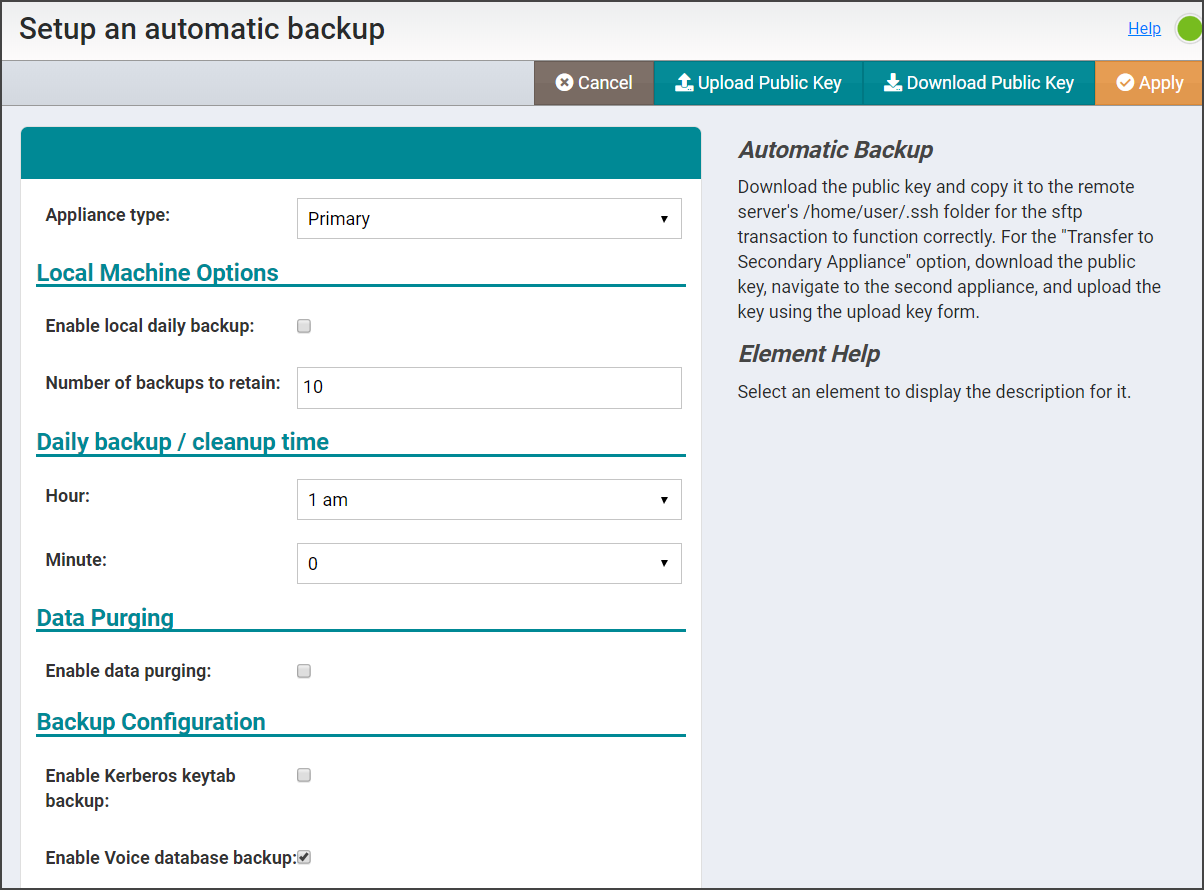Viewport: 1204px width, 890px height.
Task: Open the Hour dropdown for backup time
Action: (x=489, y=499)
